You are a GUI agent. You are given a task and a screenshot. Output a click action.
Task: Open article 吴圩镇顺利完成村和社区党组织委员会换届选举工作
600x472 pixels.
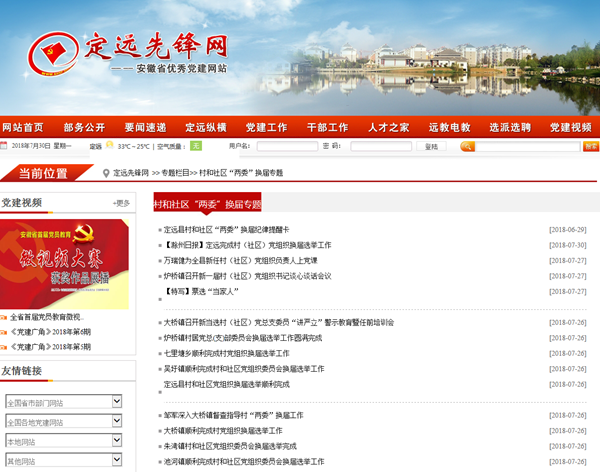244,369
